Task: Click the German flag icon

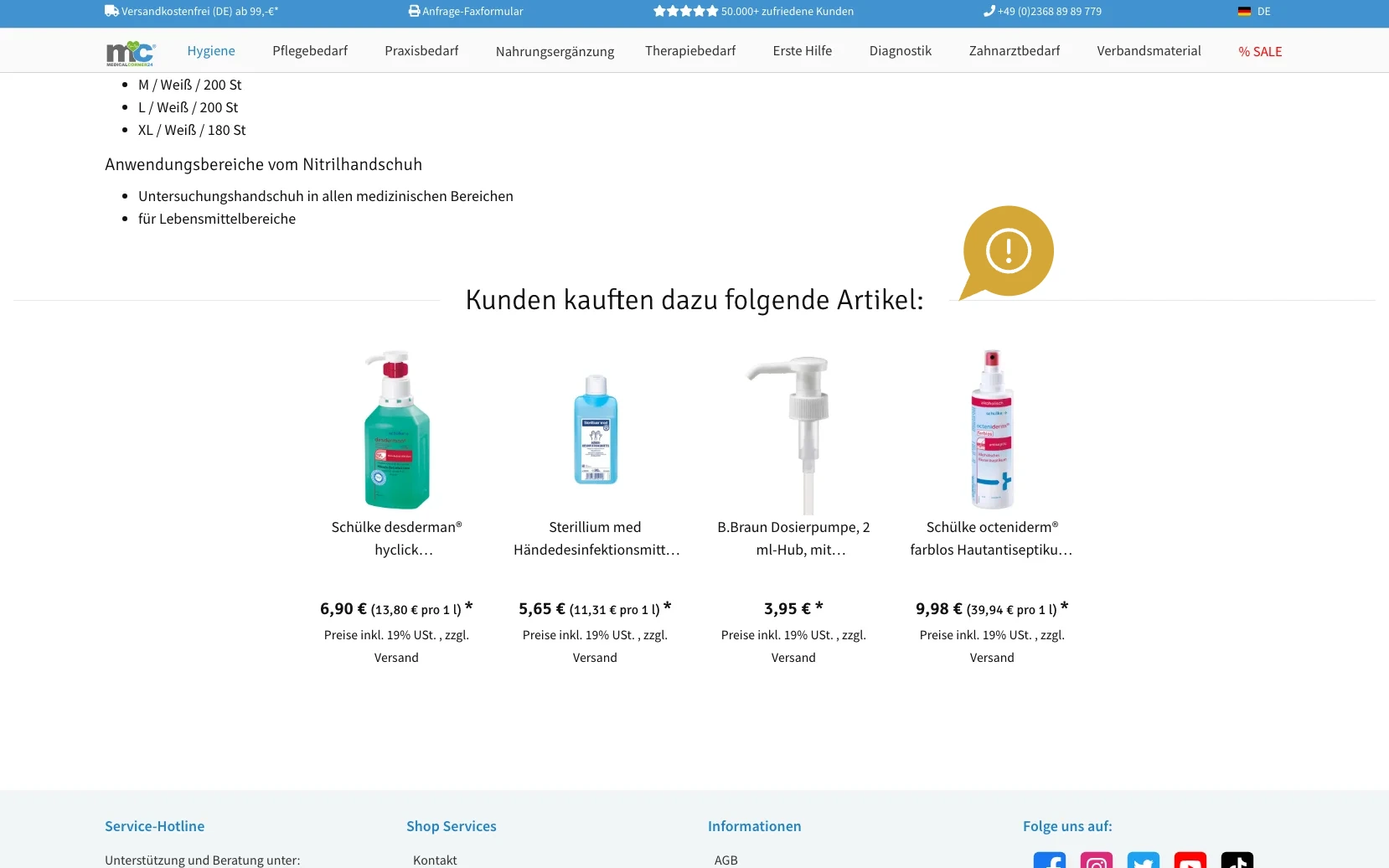Action: [1244, 11]
